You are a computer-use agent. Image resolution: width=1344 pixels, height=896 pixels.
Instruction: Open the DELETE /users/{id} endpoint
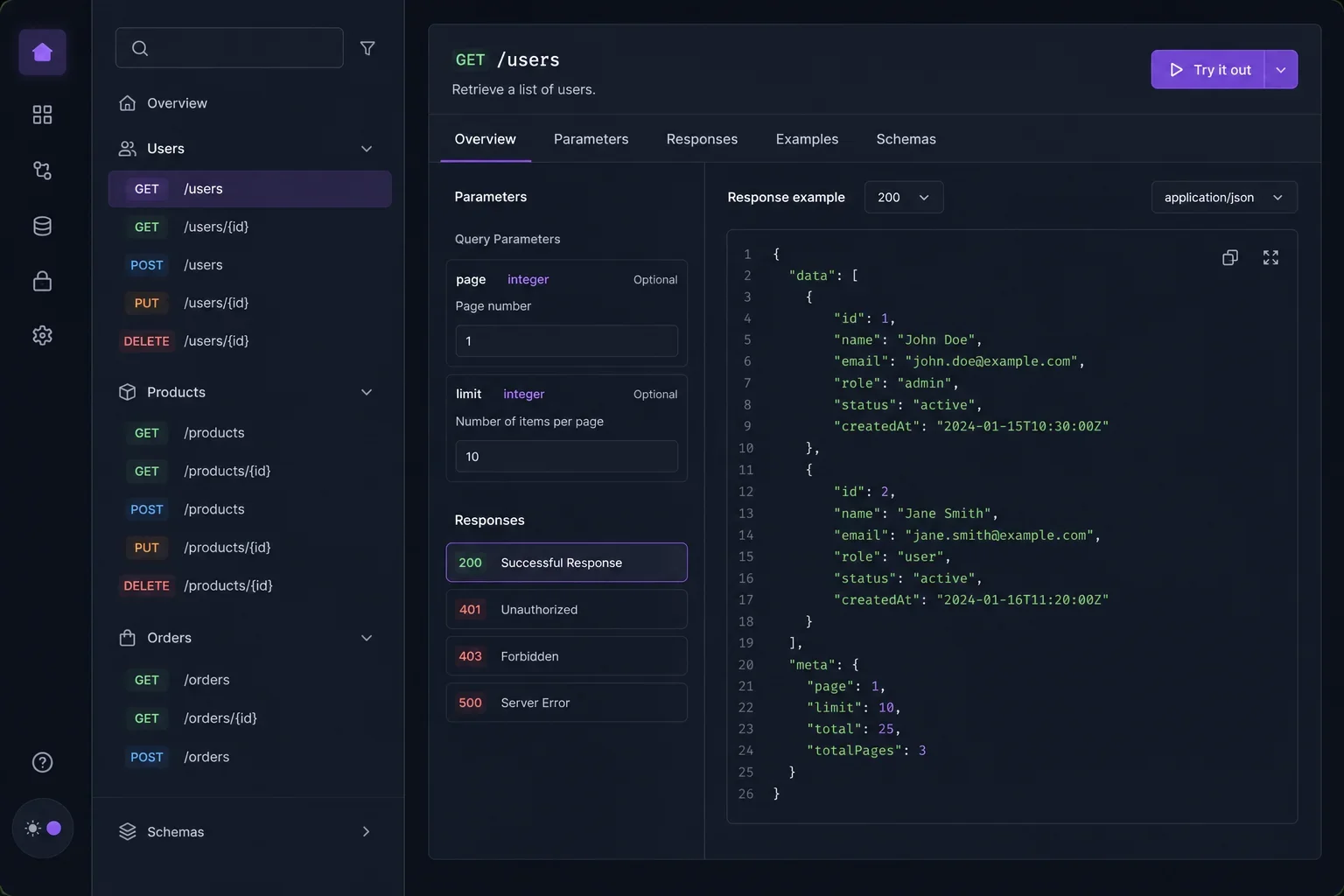249,341
